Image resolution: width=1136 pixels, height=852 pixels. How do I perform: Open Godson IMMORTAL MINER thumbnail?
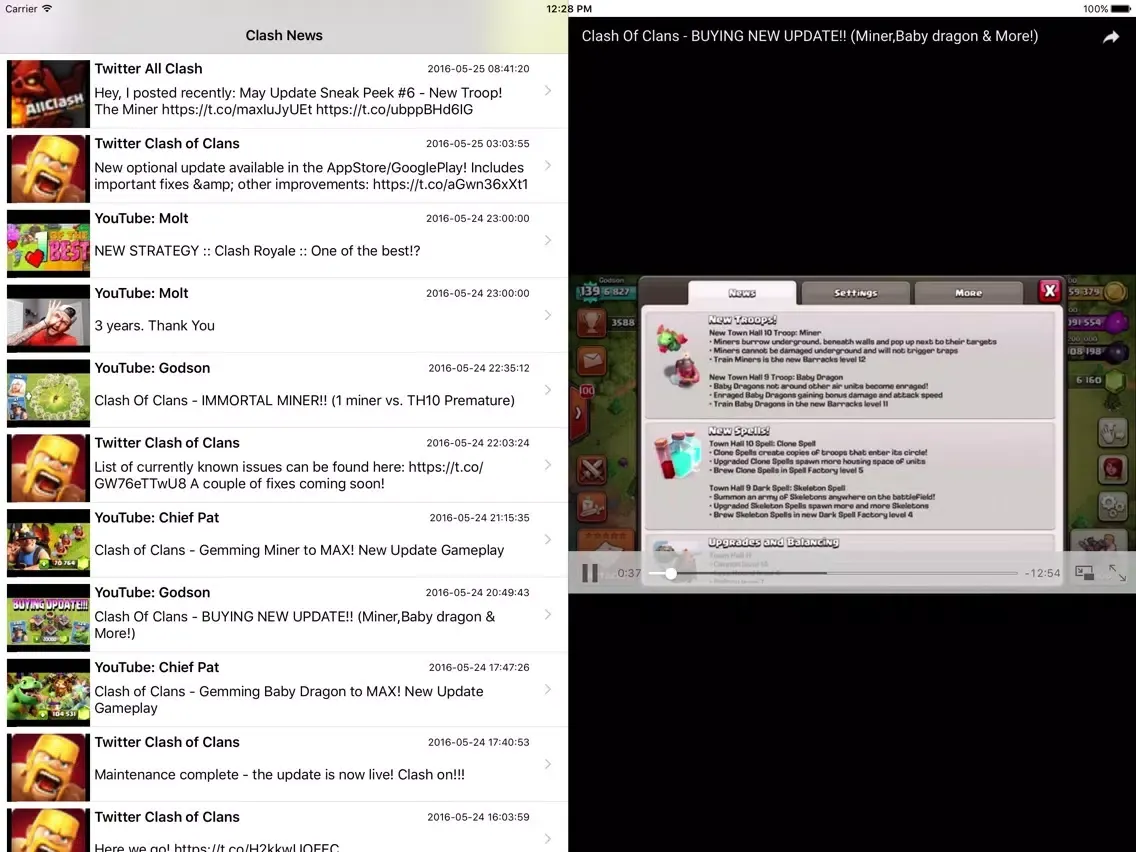coord(49,393)
